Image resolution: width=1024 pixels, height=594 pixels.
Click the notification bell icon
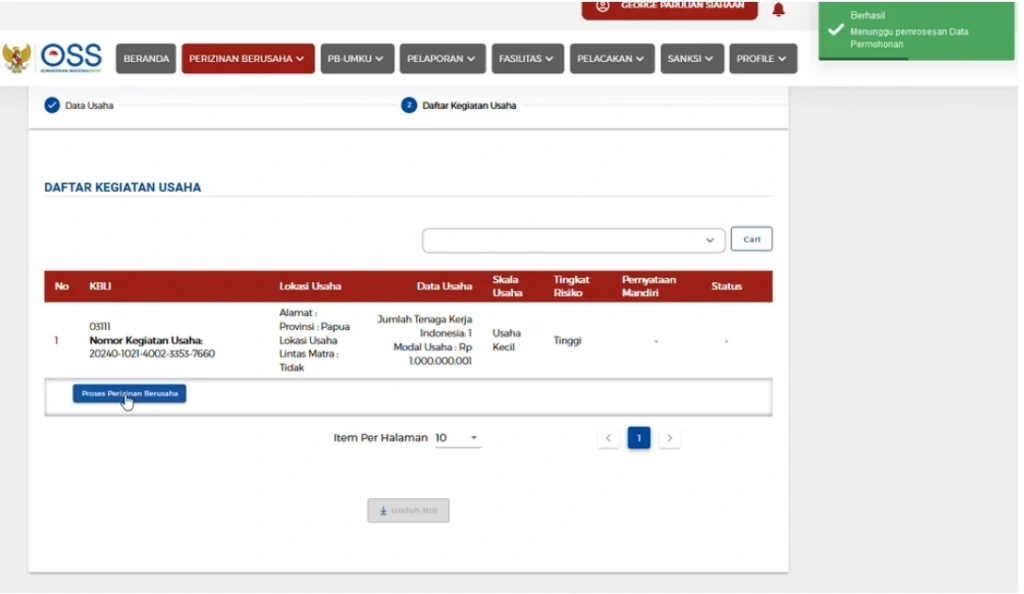click(778, 9)
